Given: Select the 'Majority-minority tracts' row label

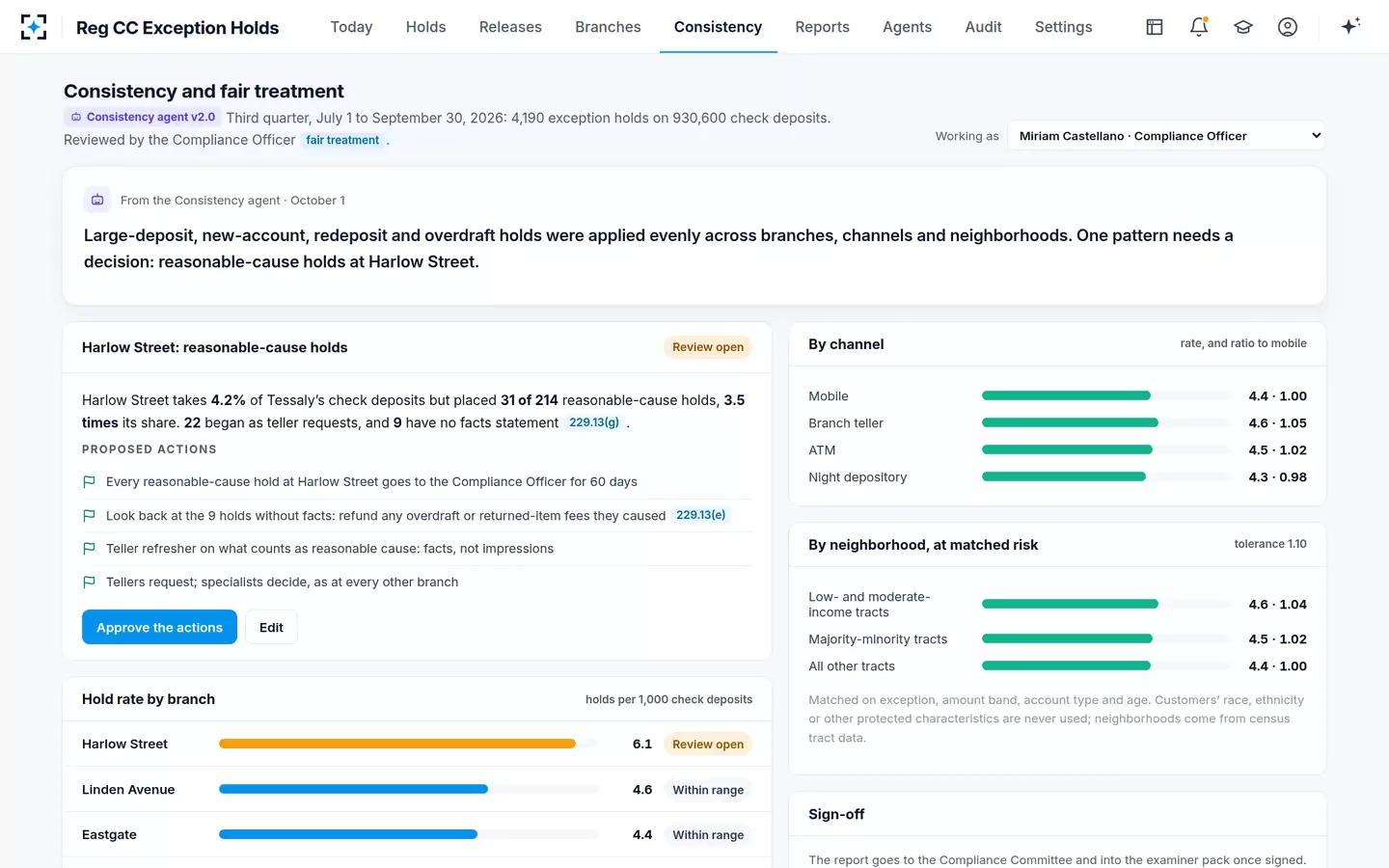Looking at the screenshot, I should [x=878, y=639].
